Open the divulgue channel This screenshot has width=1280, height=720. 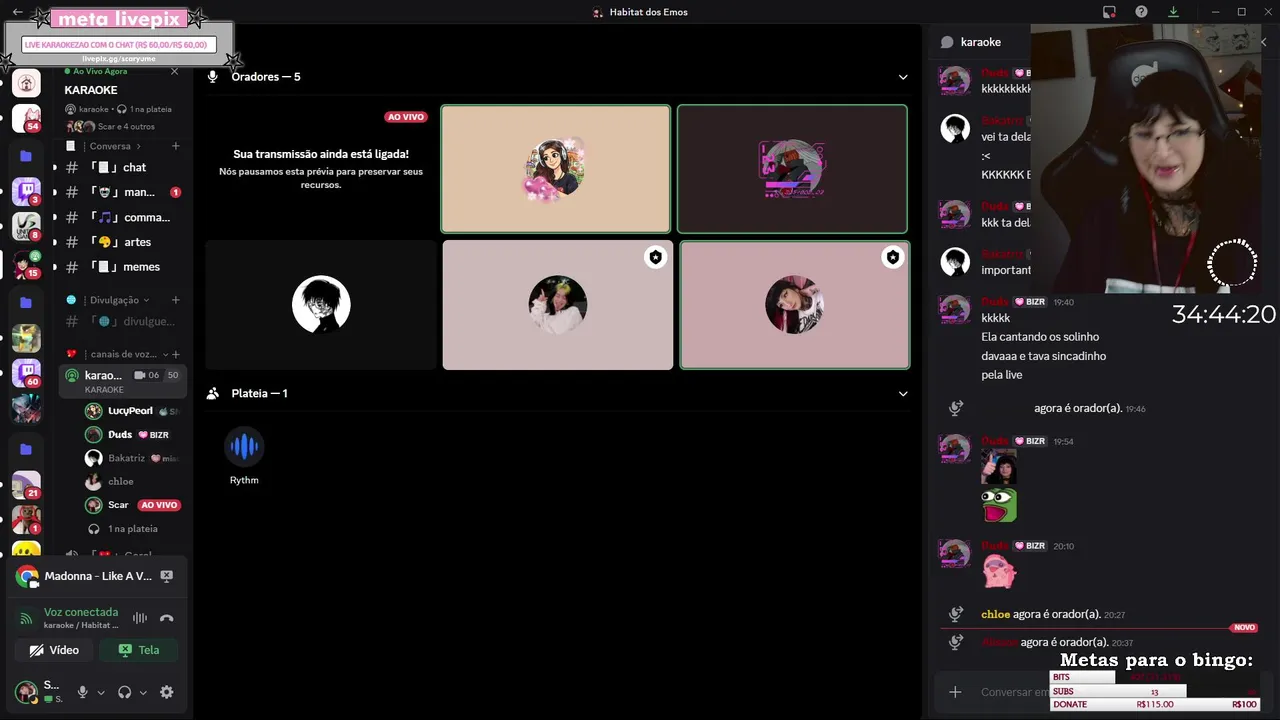coord(123,321)
